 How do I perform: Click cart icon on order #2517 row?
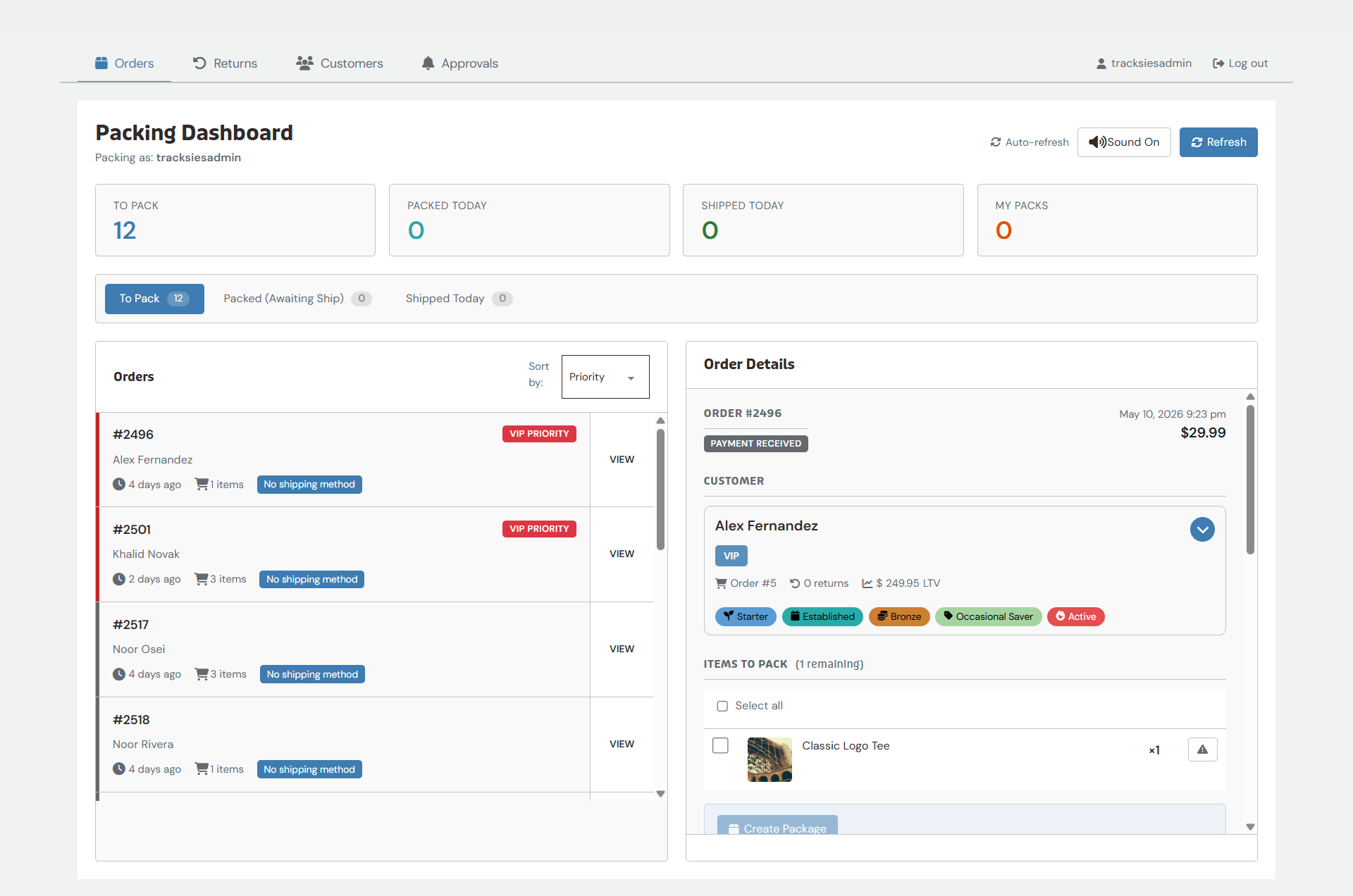(x=202, y=674)
